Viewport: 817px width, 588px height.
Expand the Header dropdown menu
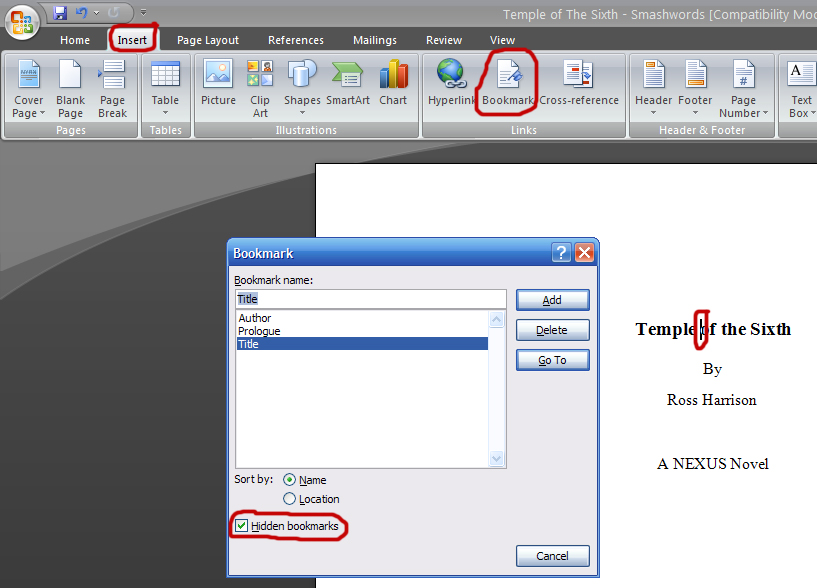tap(653, 88)
